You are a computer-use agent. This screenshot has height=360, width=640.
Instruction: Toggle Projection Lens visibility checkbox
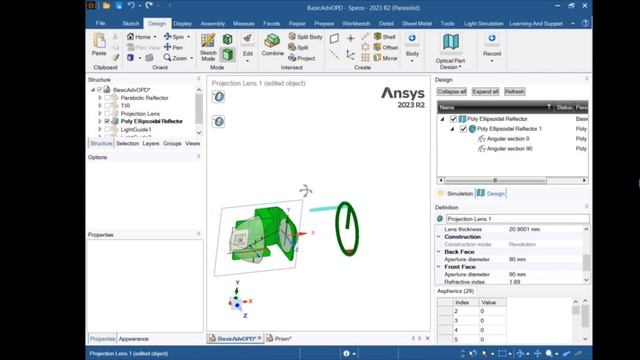[x=107, y=113]
